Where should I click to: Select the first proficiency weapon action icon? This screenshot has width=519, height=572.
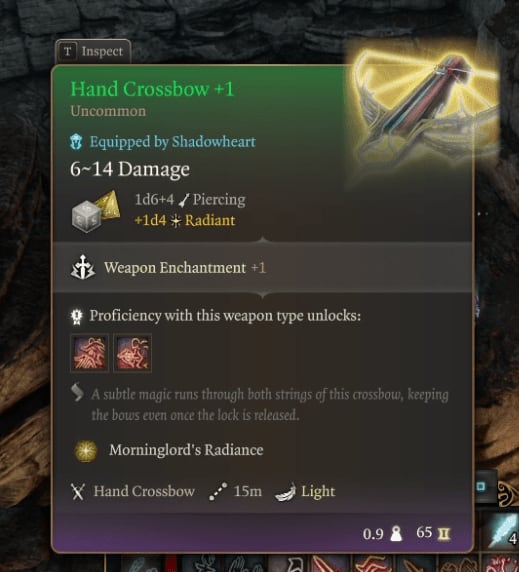pyautogui.click(x=90, y=353)
